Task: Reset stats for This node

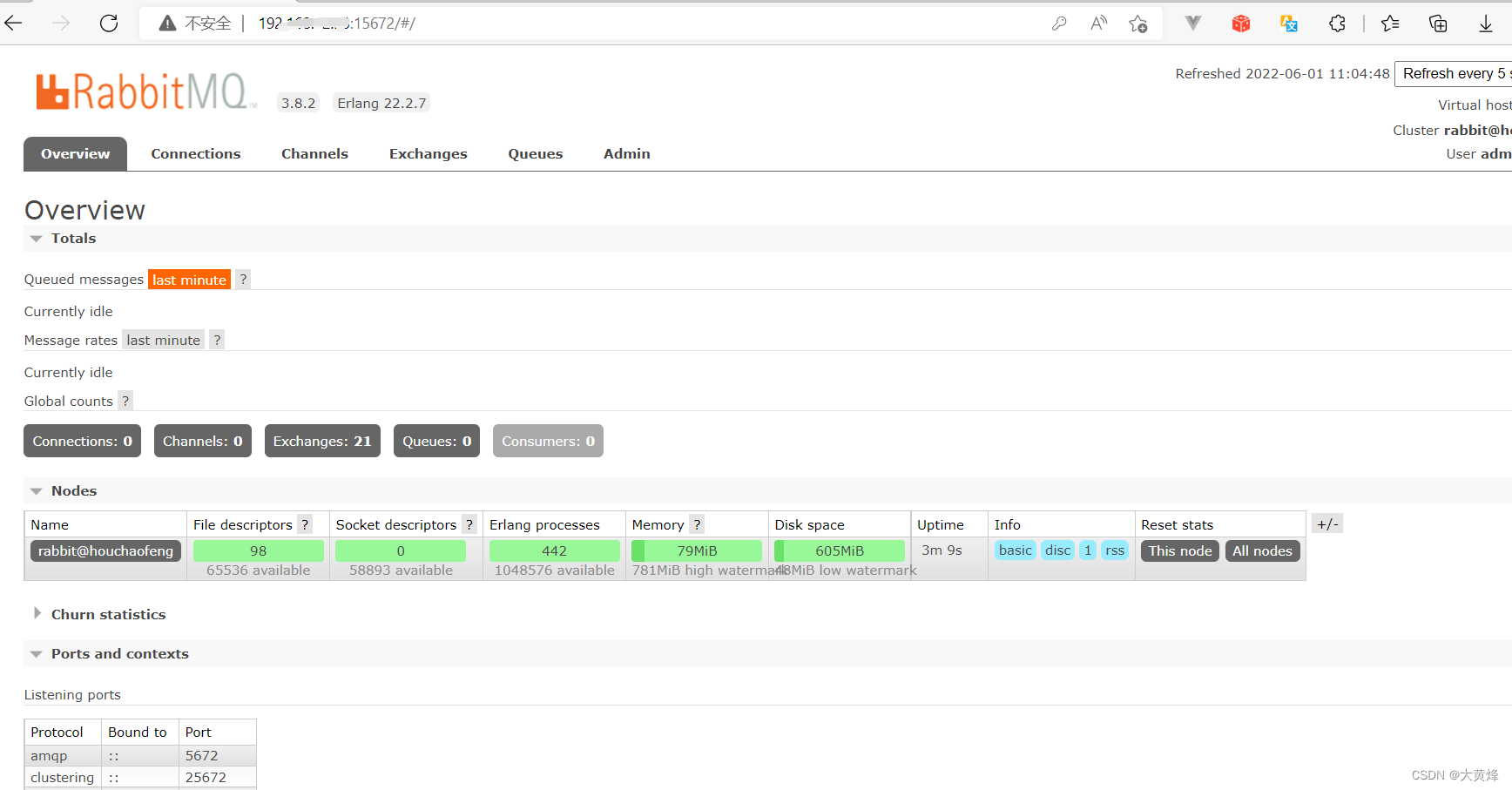Action: pos(1180,550)
